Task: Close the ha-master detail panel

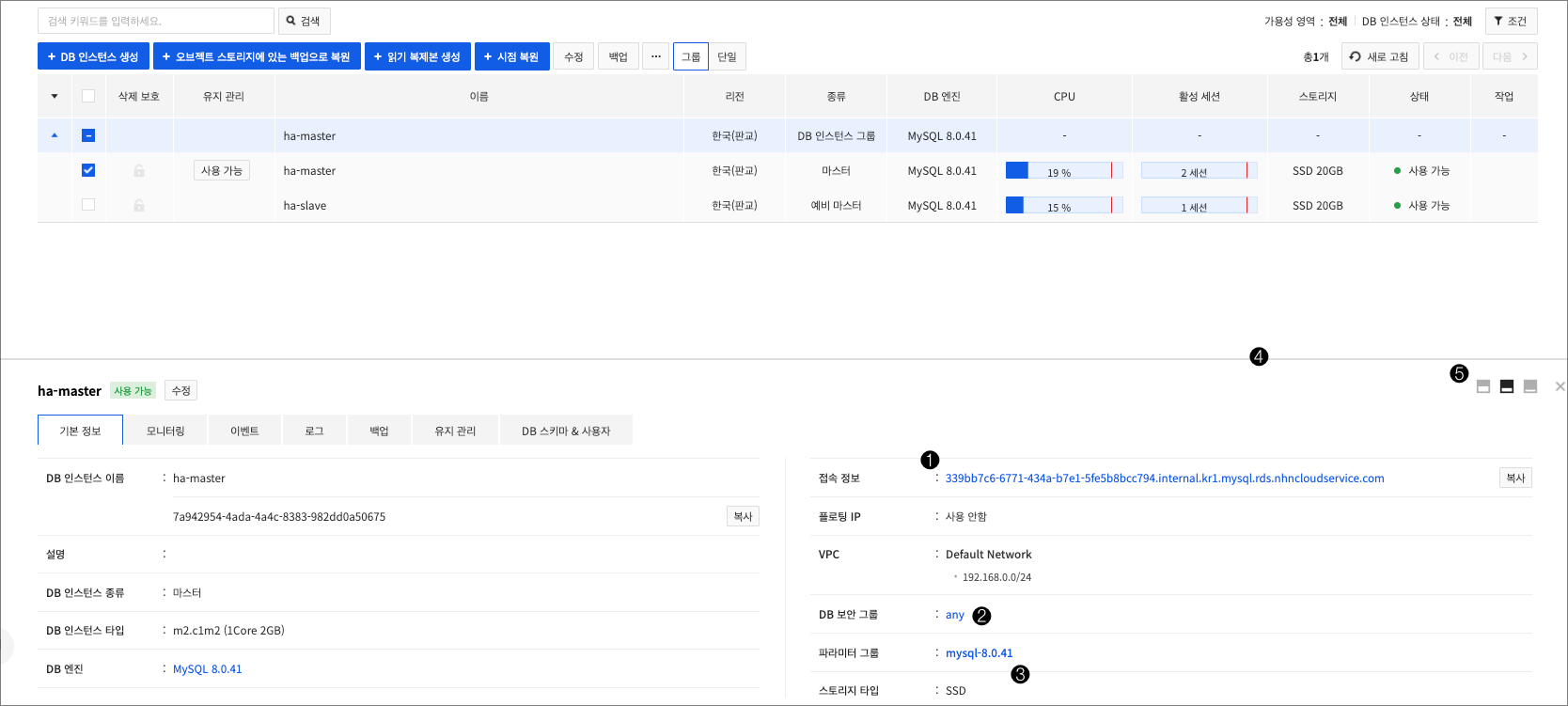Action: pyautogui.click(x=1560, y=386)
